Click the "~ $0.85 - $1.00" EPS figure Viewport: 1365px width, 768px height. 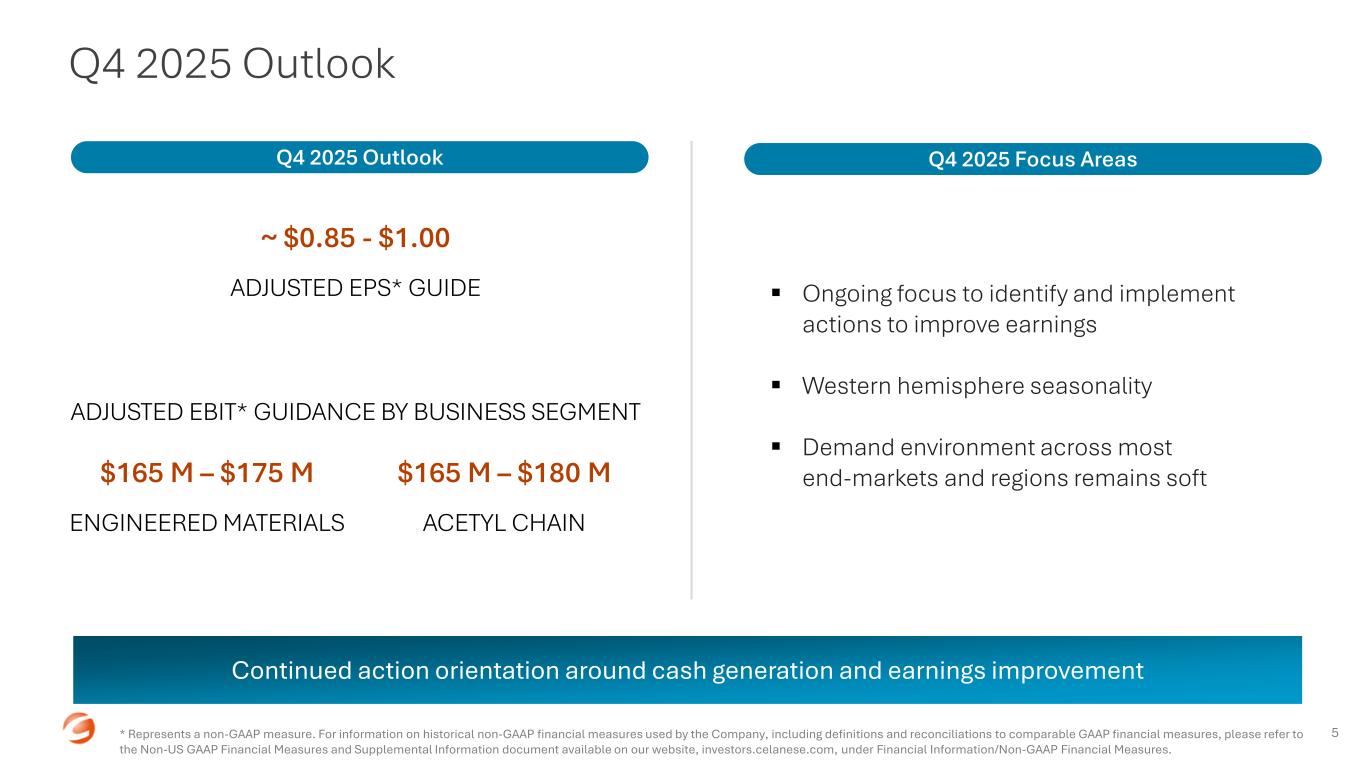pos(355,238)
